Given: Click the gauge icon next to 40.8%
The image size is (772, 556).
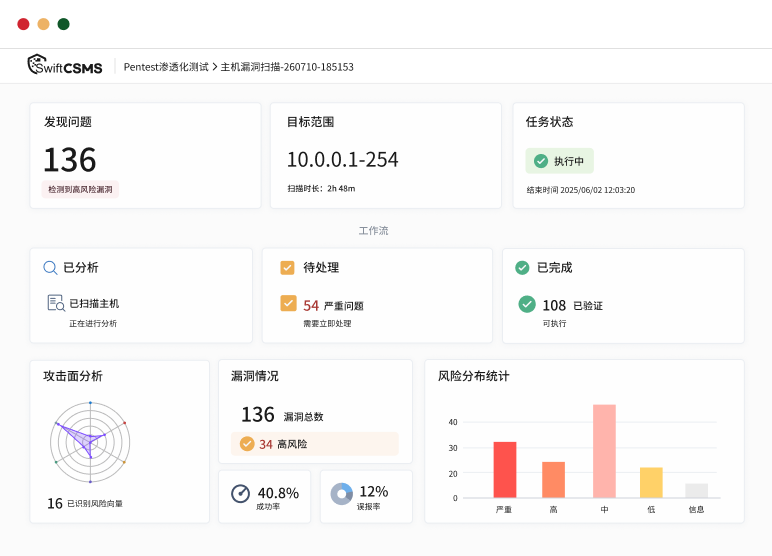Looking at the screenshot, I should 241,493.
